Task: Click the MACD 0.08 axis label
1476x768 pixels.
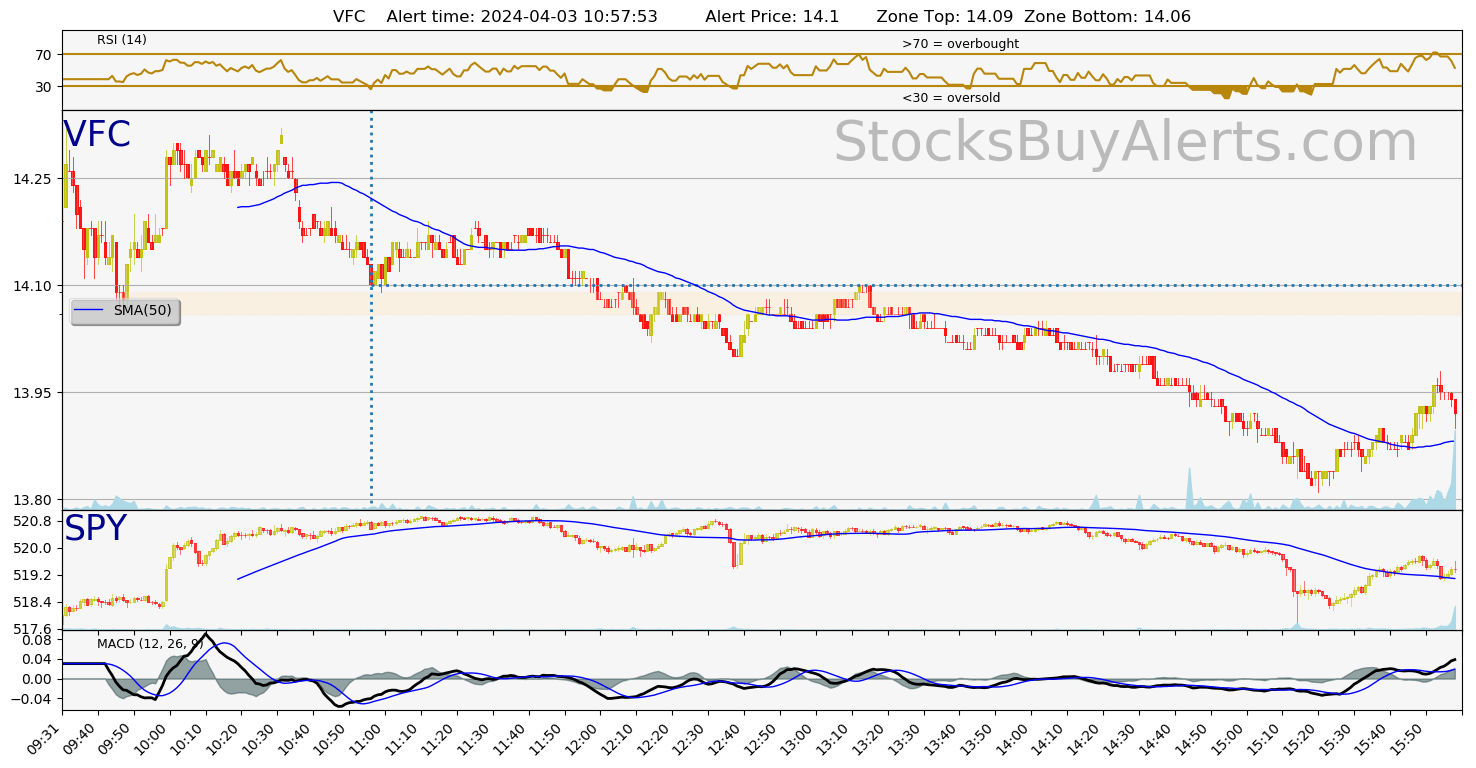Action: [35, 640]
